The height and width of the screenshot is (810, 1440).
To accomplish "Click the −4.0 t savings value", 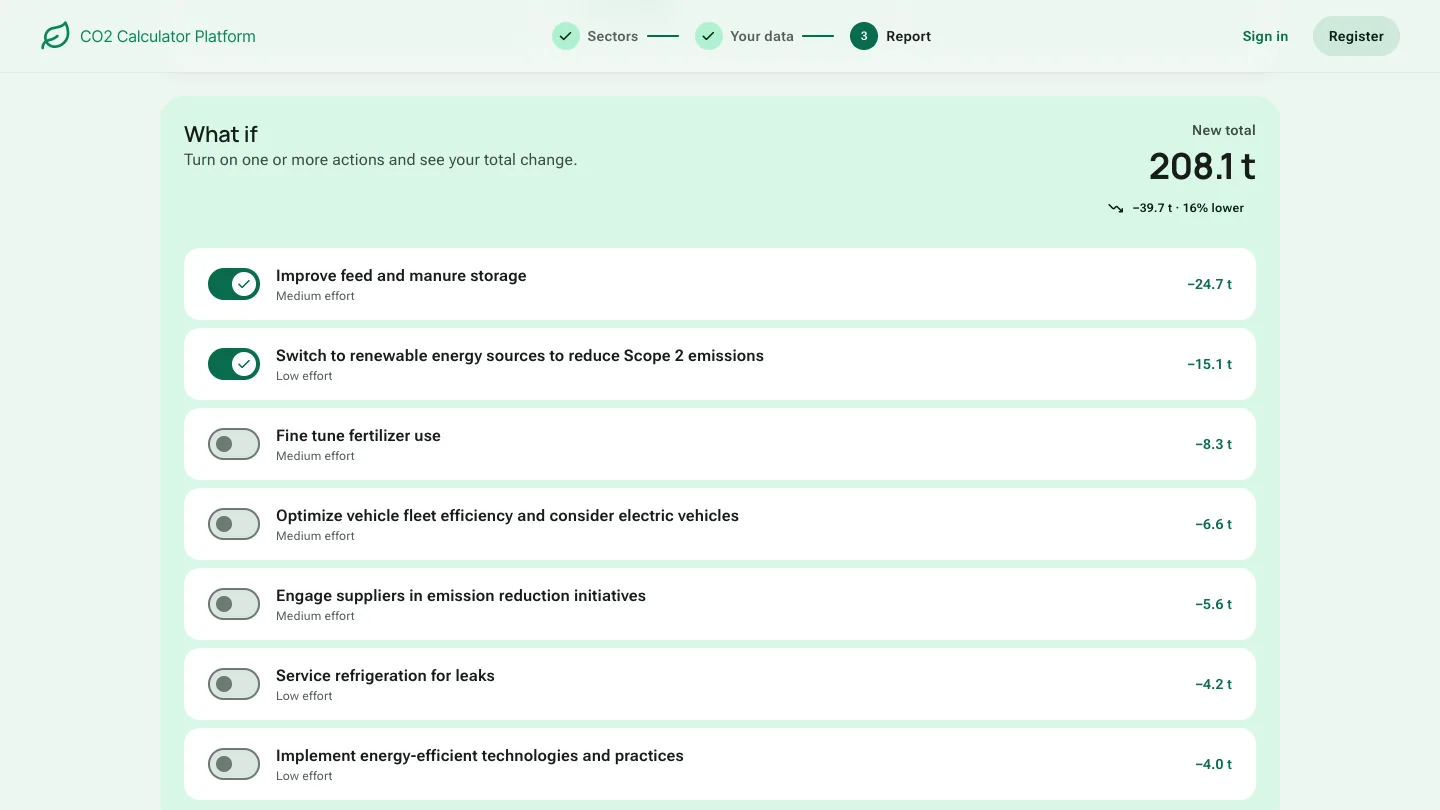I will point(1213,764).
